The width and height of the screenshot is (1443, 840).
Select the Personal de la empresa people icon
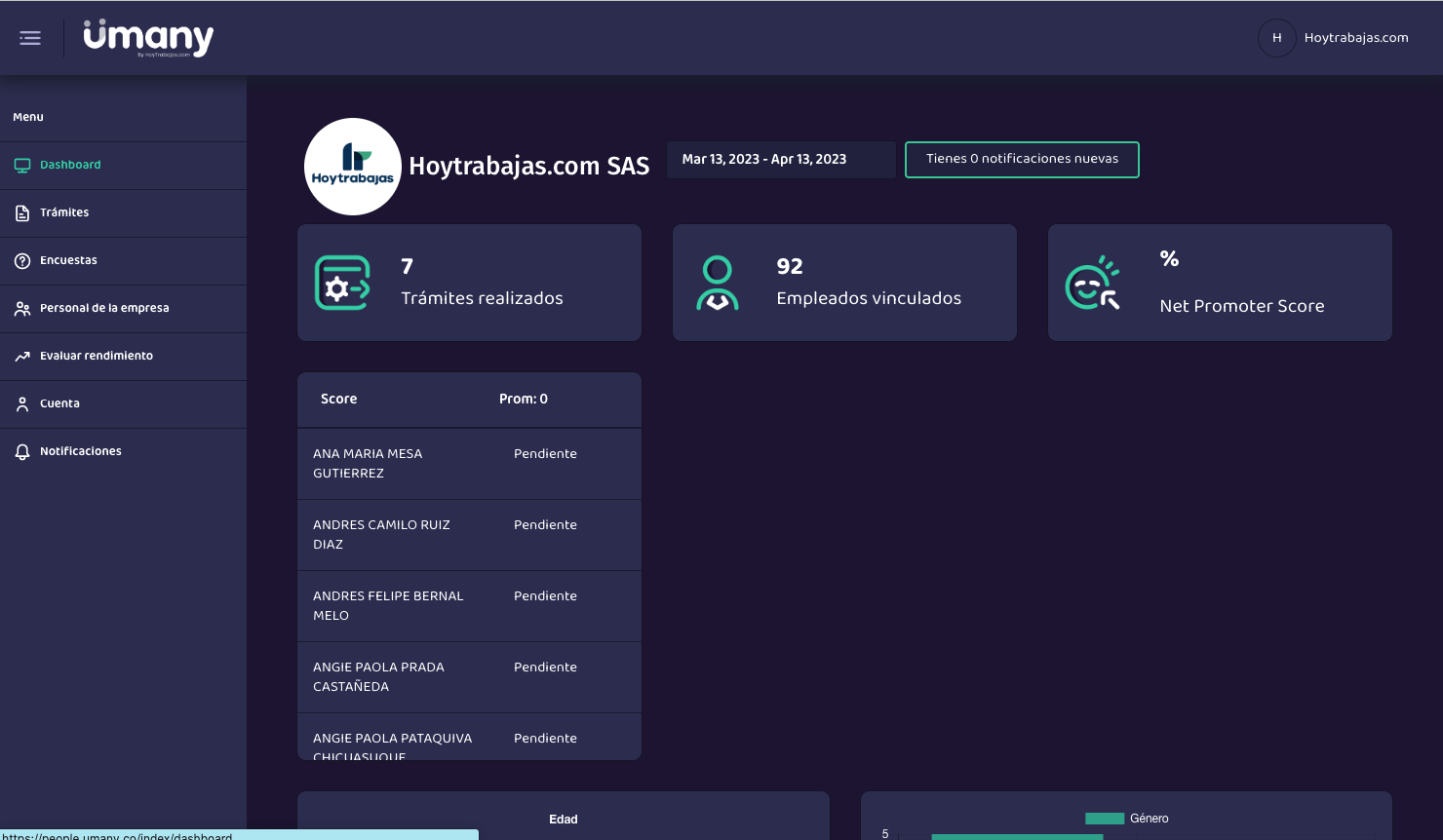coord(22,309)
